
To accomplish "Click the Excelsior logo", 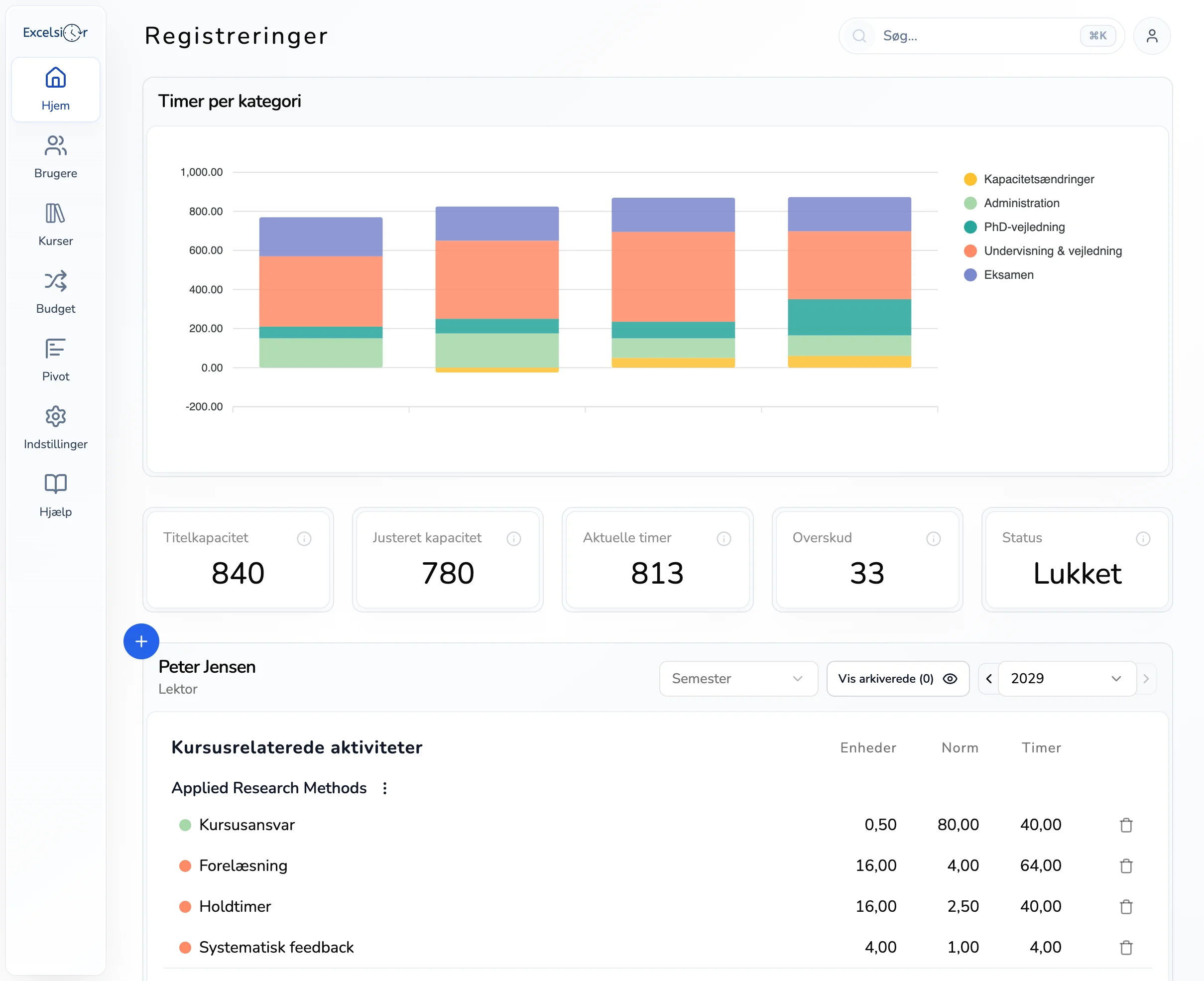I will point(55,33).
